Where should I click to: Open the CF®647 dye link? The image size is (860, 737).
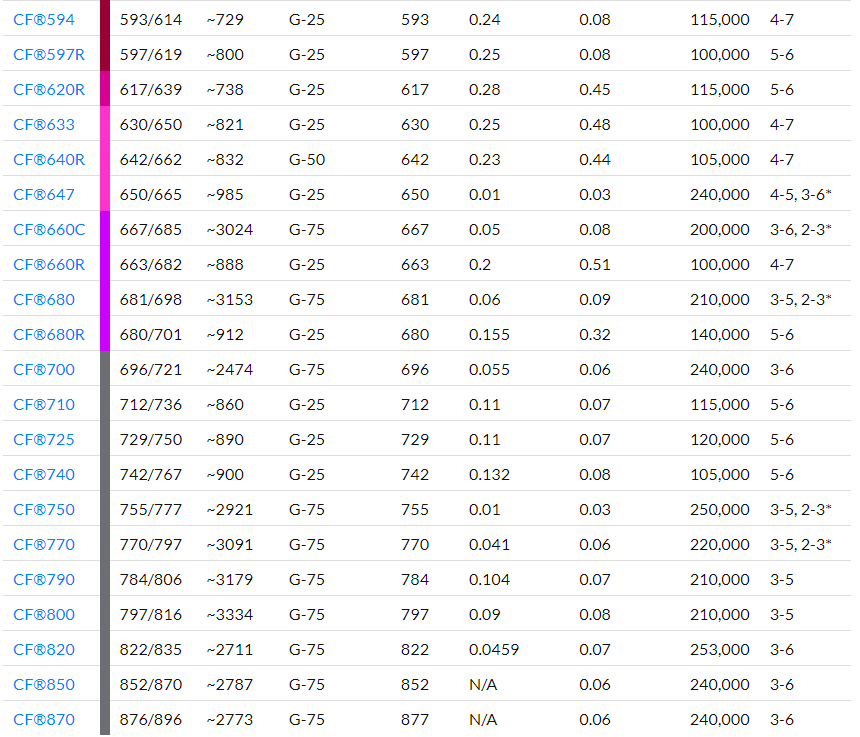[x=44, y=195]
